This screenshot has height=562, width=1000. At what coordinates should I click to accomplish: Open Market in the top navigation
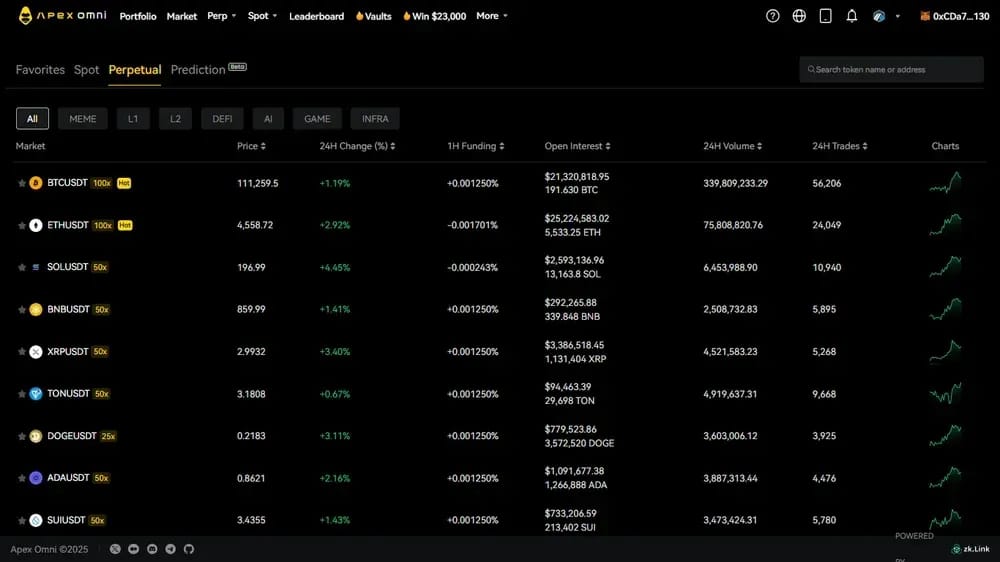(x=182, y=16)
